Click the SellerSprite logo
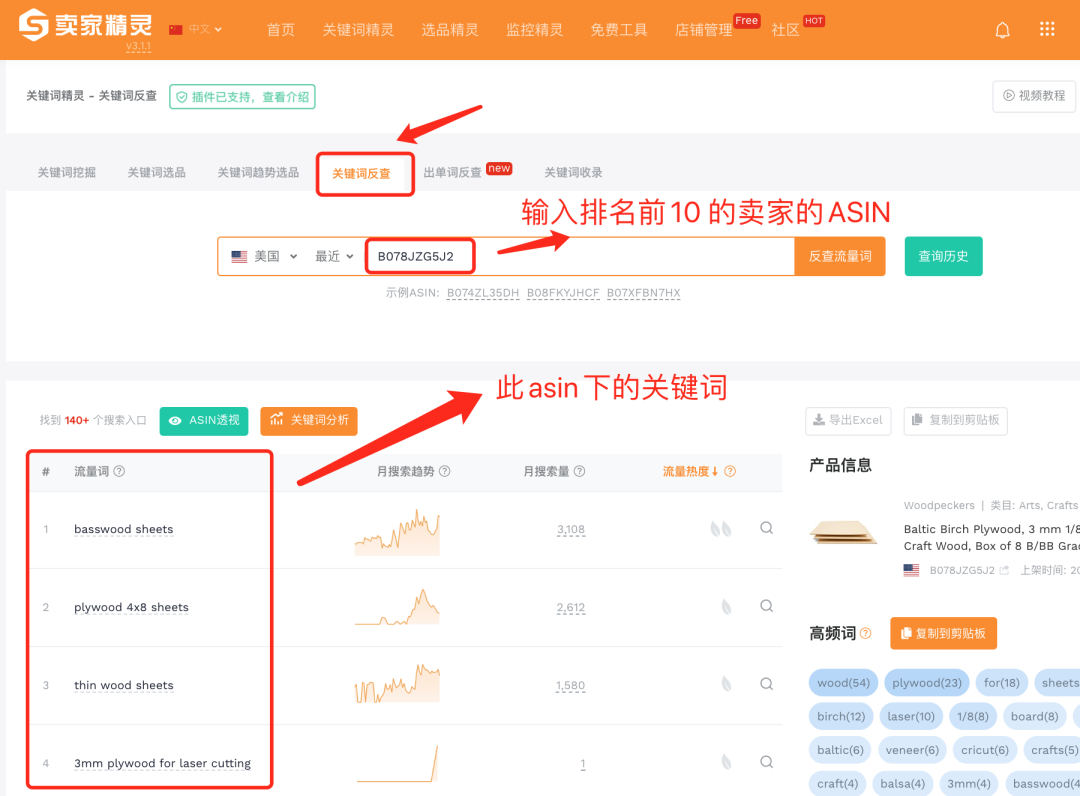This screenshot has width=1080, height=796. (x=85, y=25)
